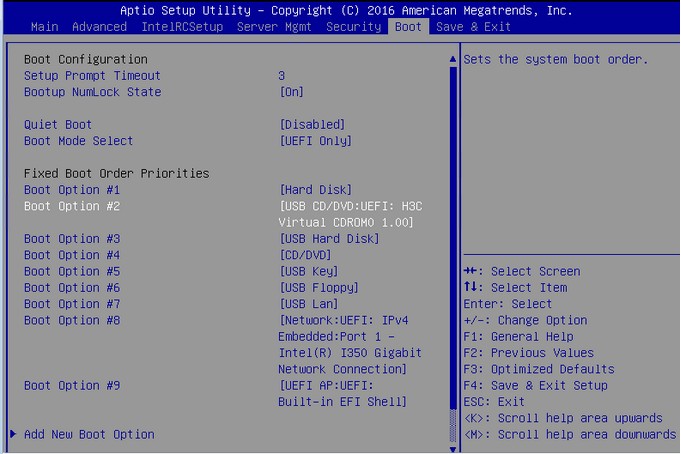This screenshot has width=681, height=454.
Task: Click the Select Screen arrows hint
Action: point(522,272)
